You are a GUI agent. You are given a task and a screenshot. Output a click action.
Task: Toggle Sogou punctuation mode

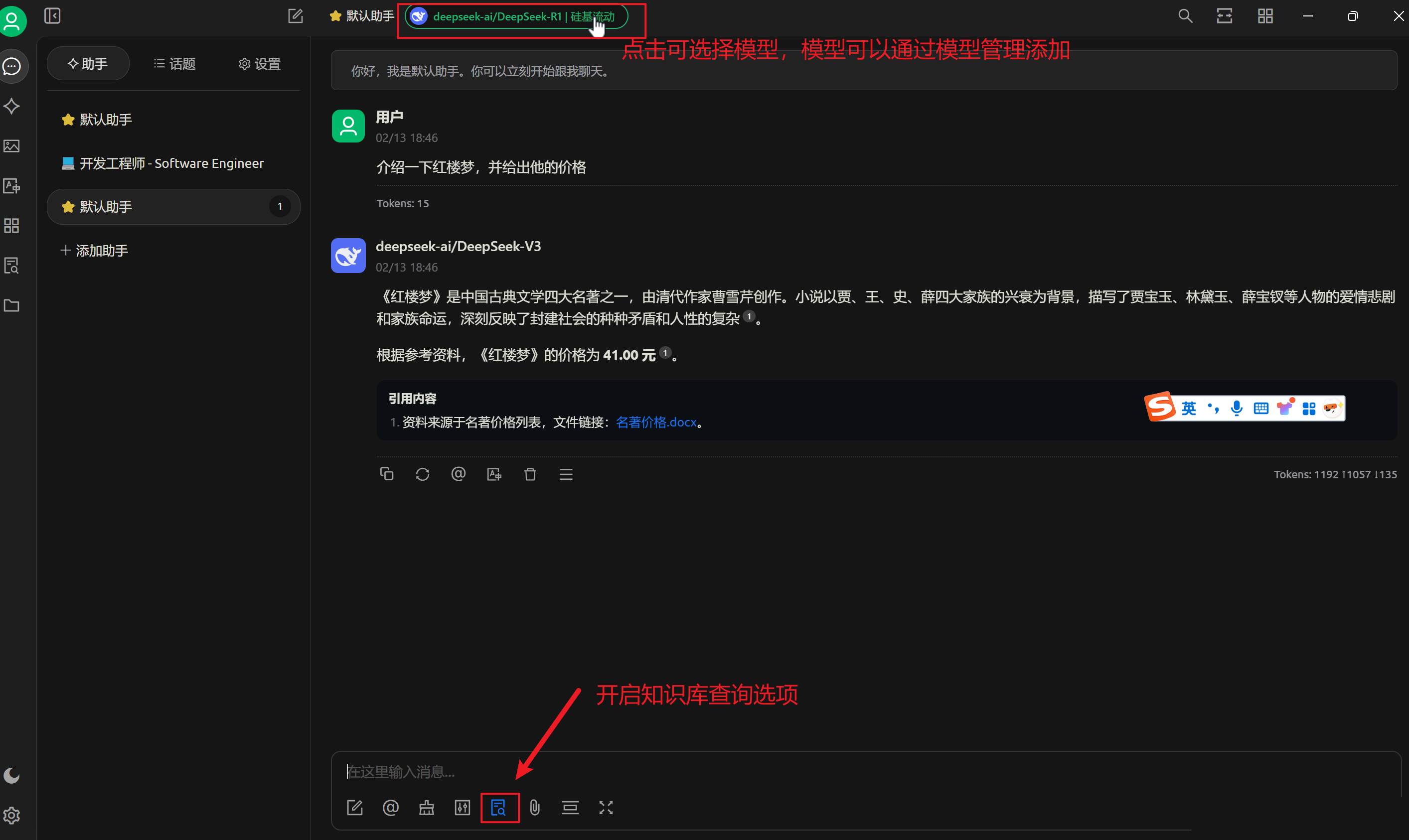[1213, 408]
